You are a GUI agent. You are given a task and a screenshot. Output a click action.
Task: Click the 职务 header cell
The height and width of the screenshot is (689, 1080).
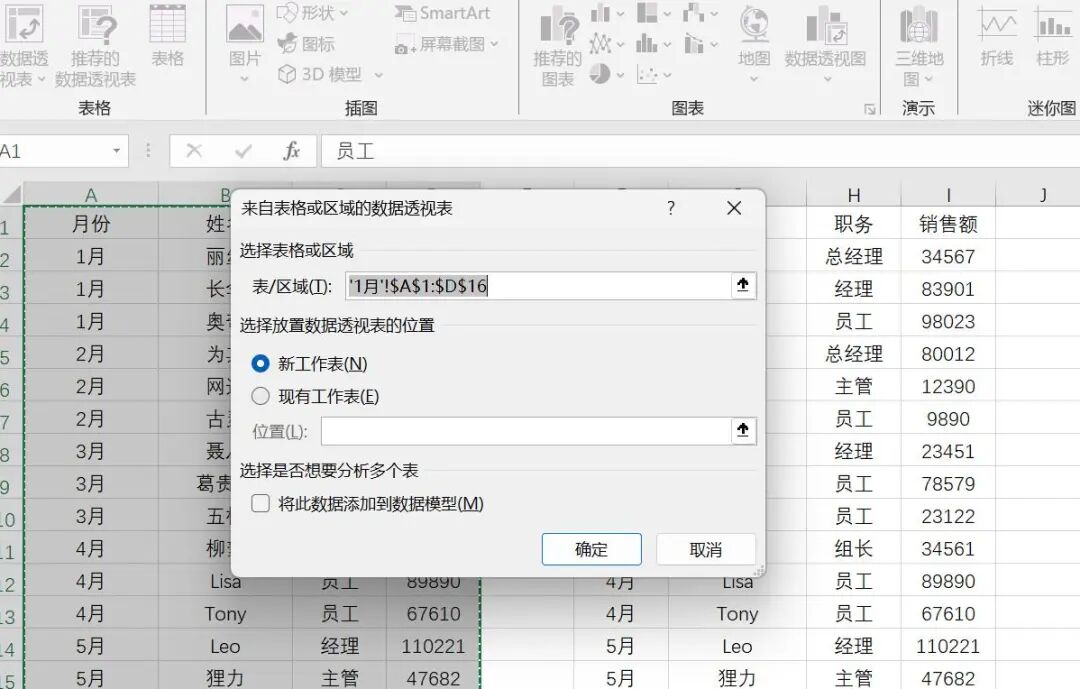[853, 223]
